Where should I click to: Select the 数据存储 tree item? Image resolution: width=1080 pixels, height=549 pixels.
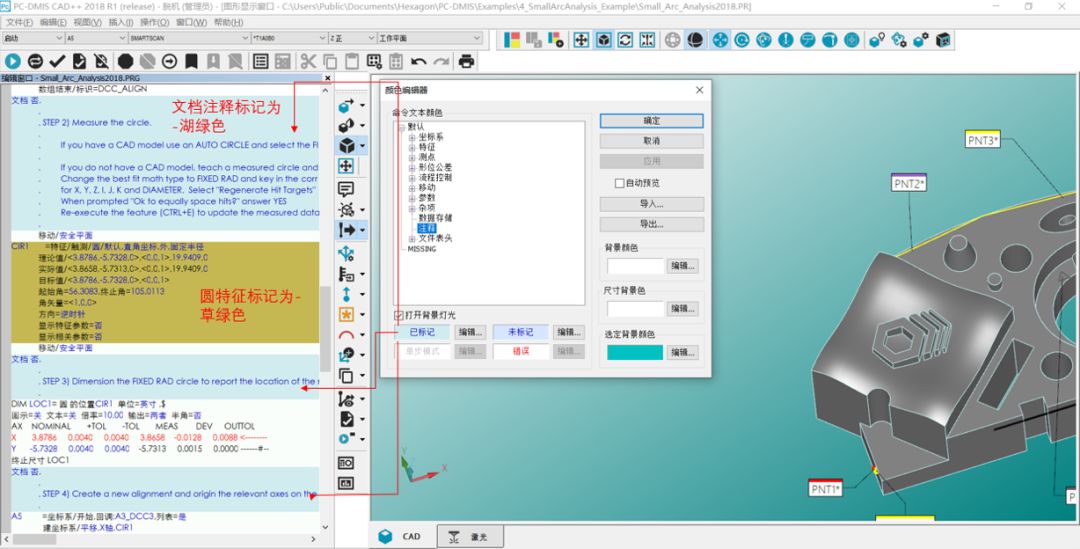[435, 218]
